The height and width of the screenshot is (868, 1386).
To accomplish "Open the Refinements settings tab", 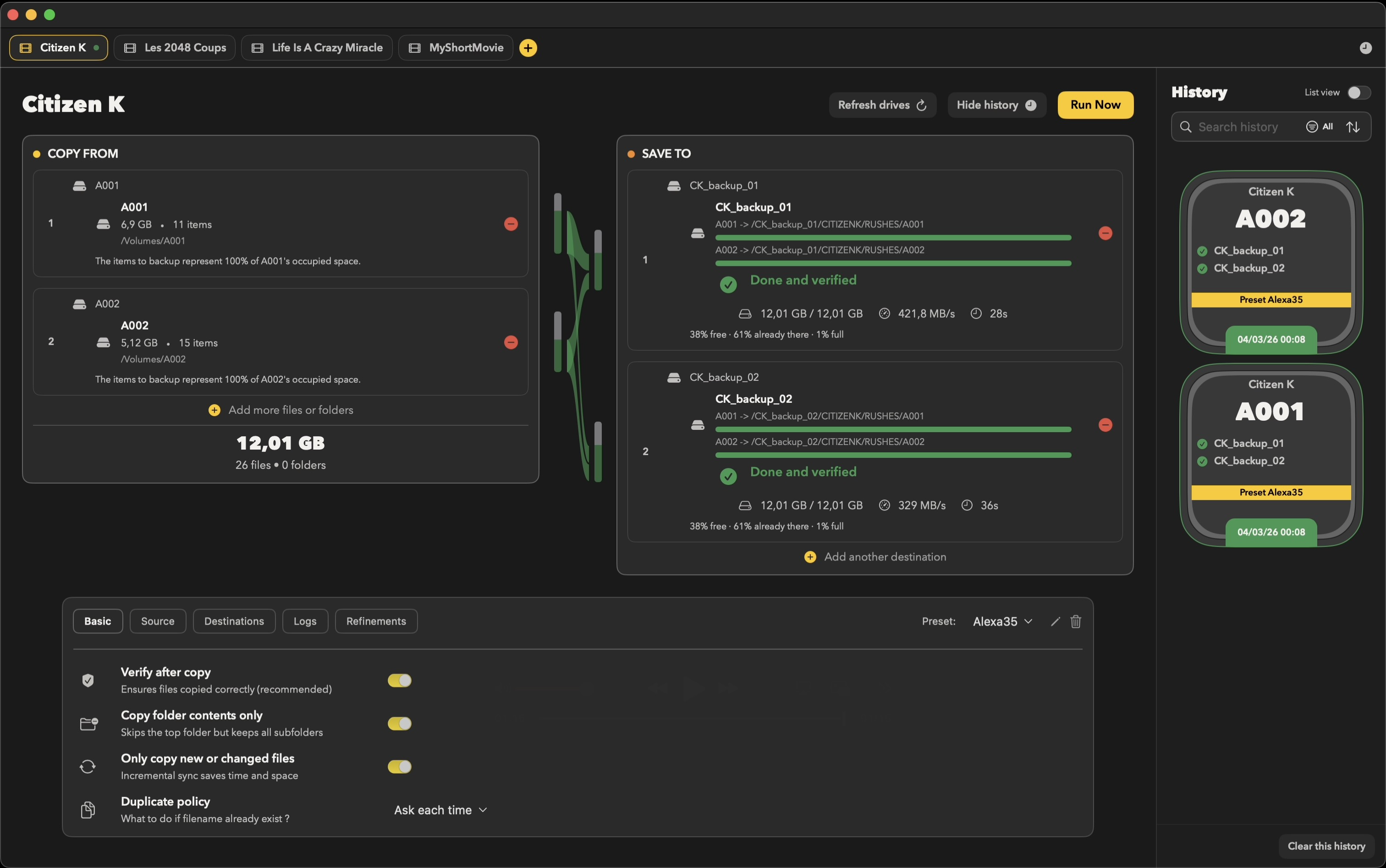I will pyautogui.click(x=376, y=621).
